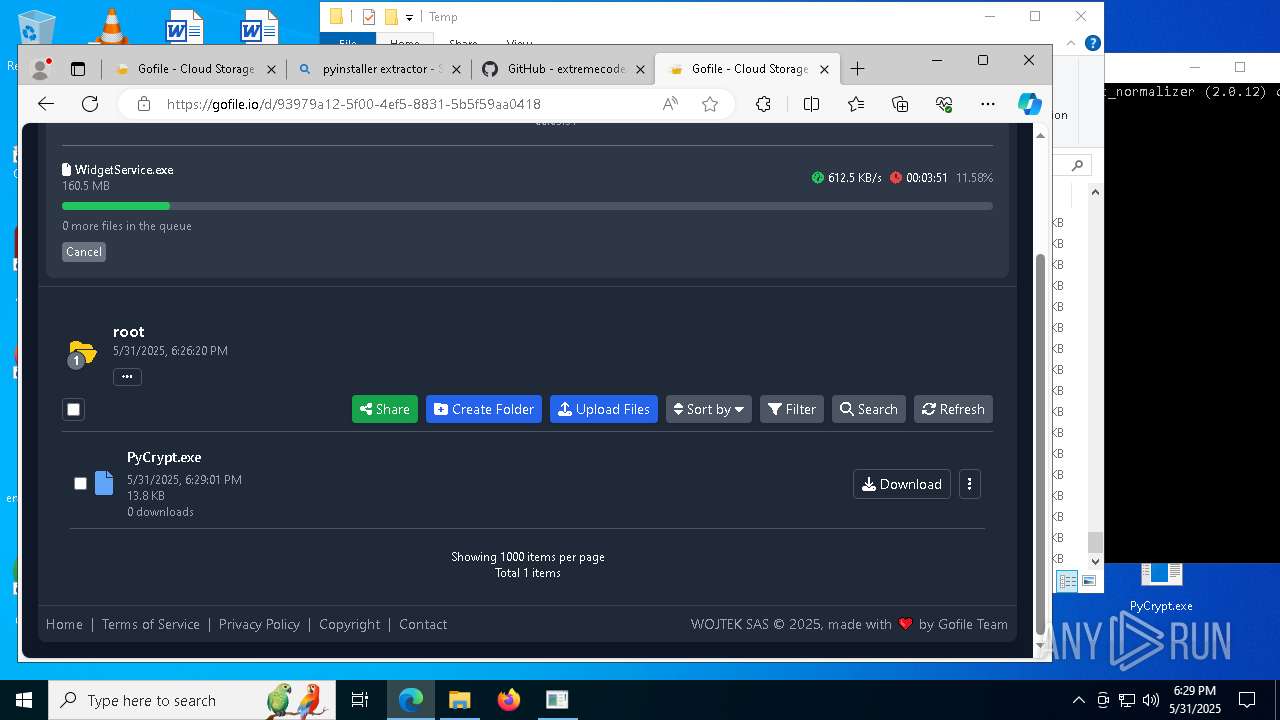Open Edge profile avatar icon
Screen dimensions: 1280x720
pos(41,69)
